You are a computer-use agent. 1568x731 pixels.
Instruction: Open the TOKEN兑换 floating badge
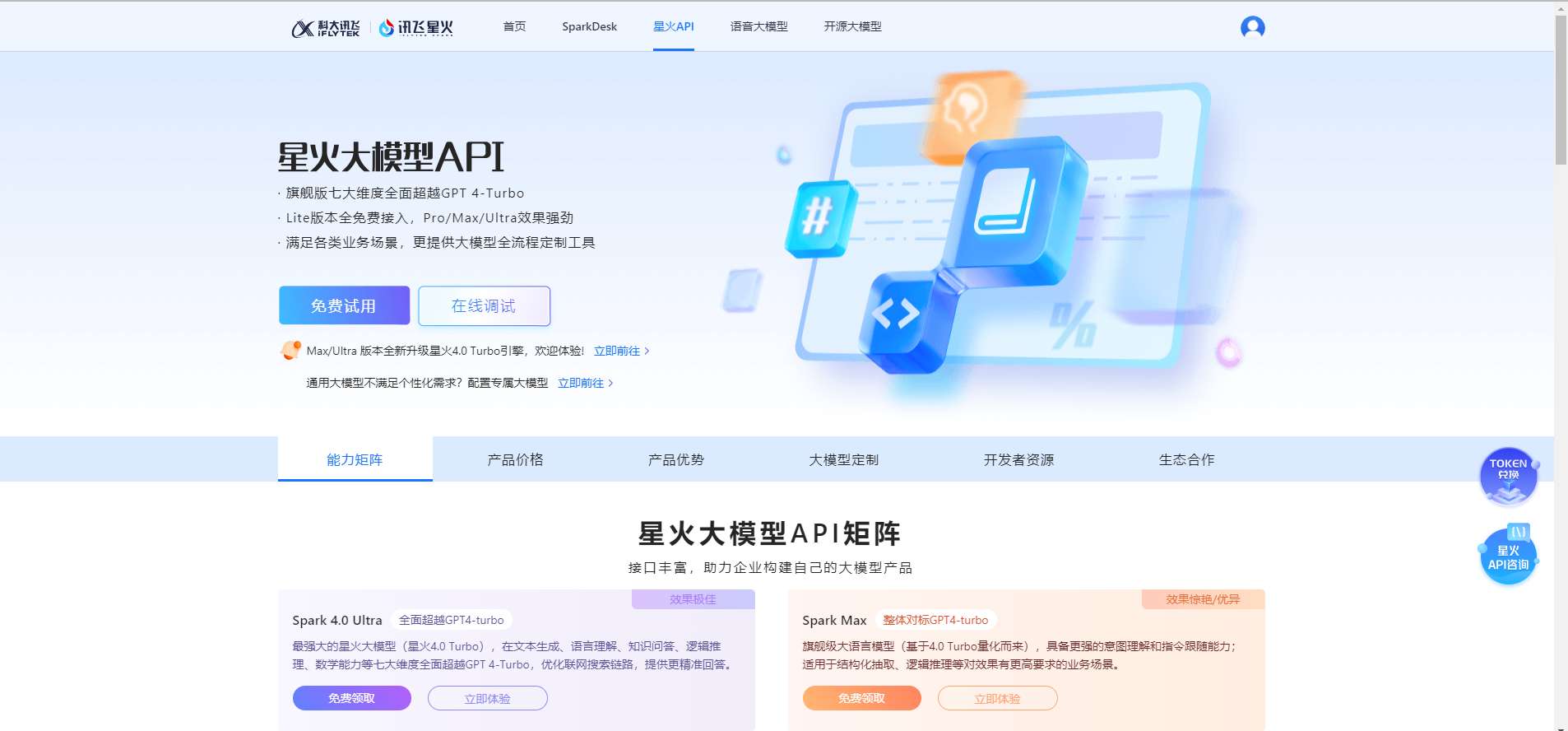click(x=1508, y=475)
